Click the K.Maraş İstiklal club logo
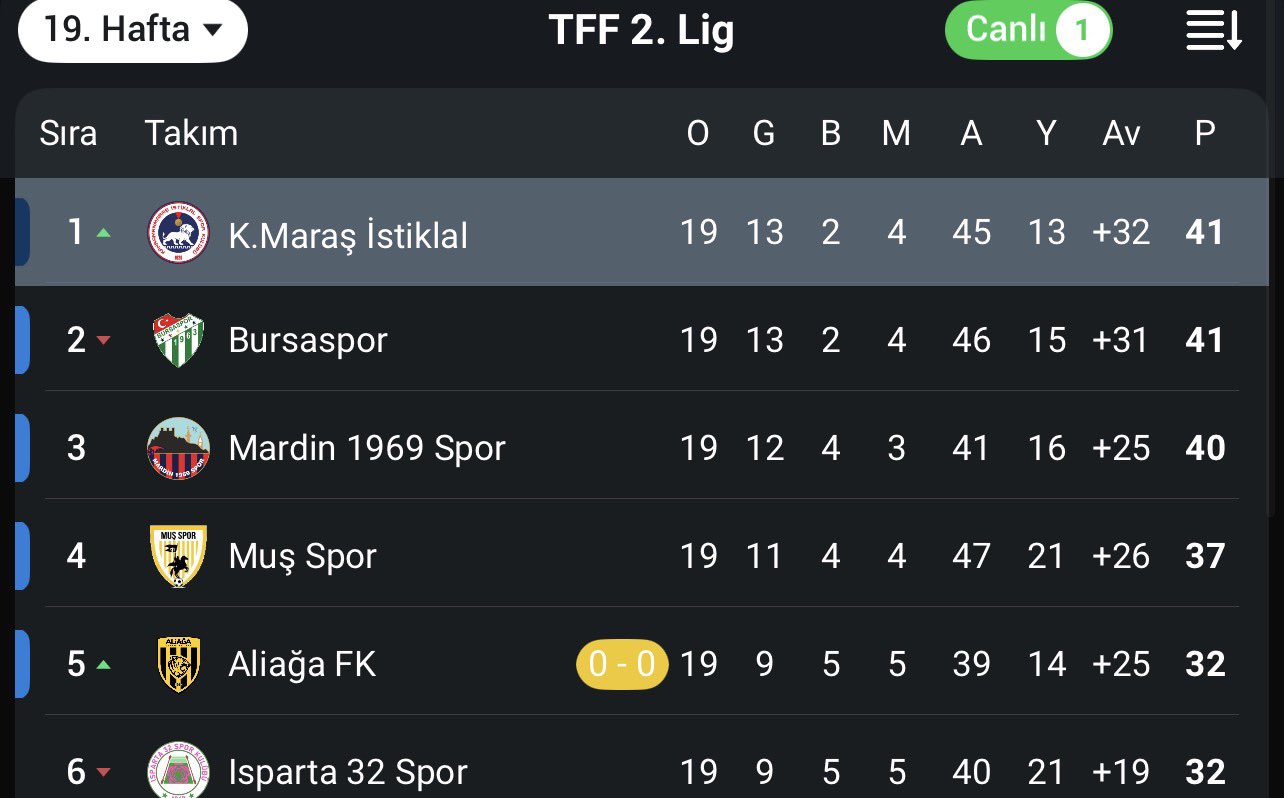This screenshot has width=1284, height=798. (178, 233)
